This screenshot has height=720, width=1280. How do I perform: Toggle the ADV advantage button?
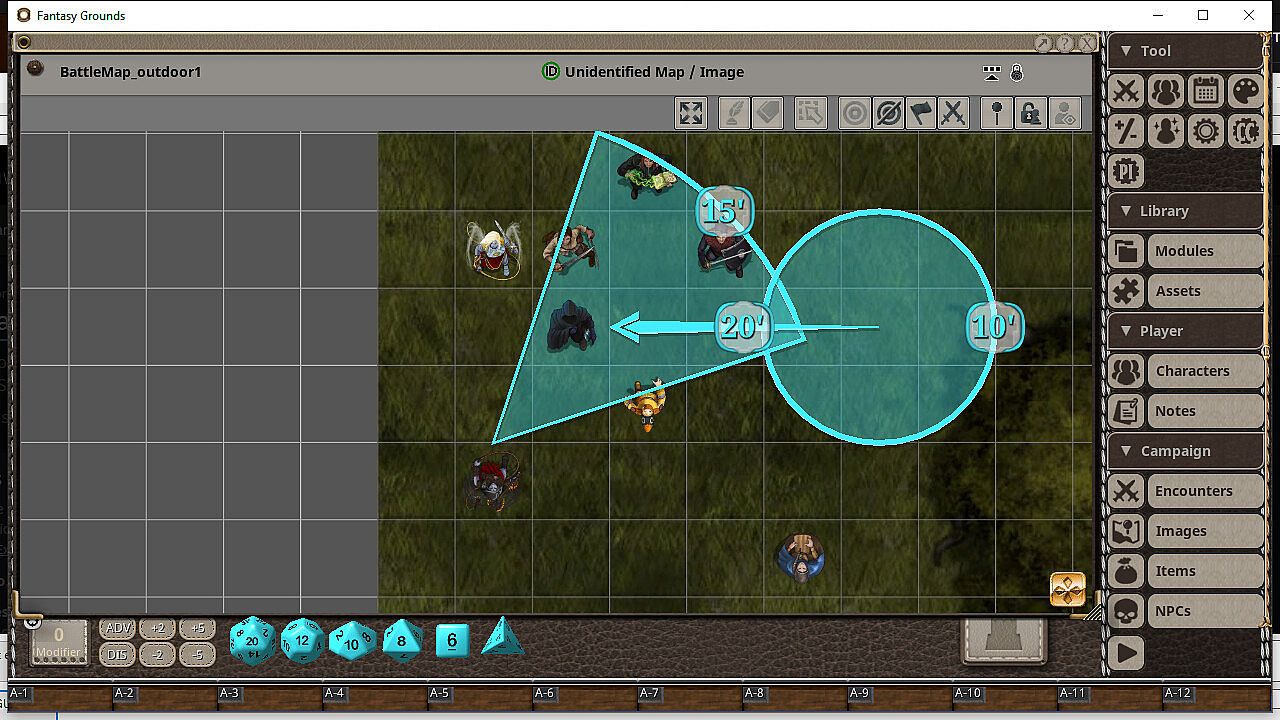(x=118, y=629)
